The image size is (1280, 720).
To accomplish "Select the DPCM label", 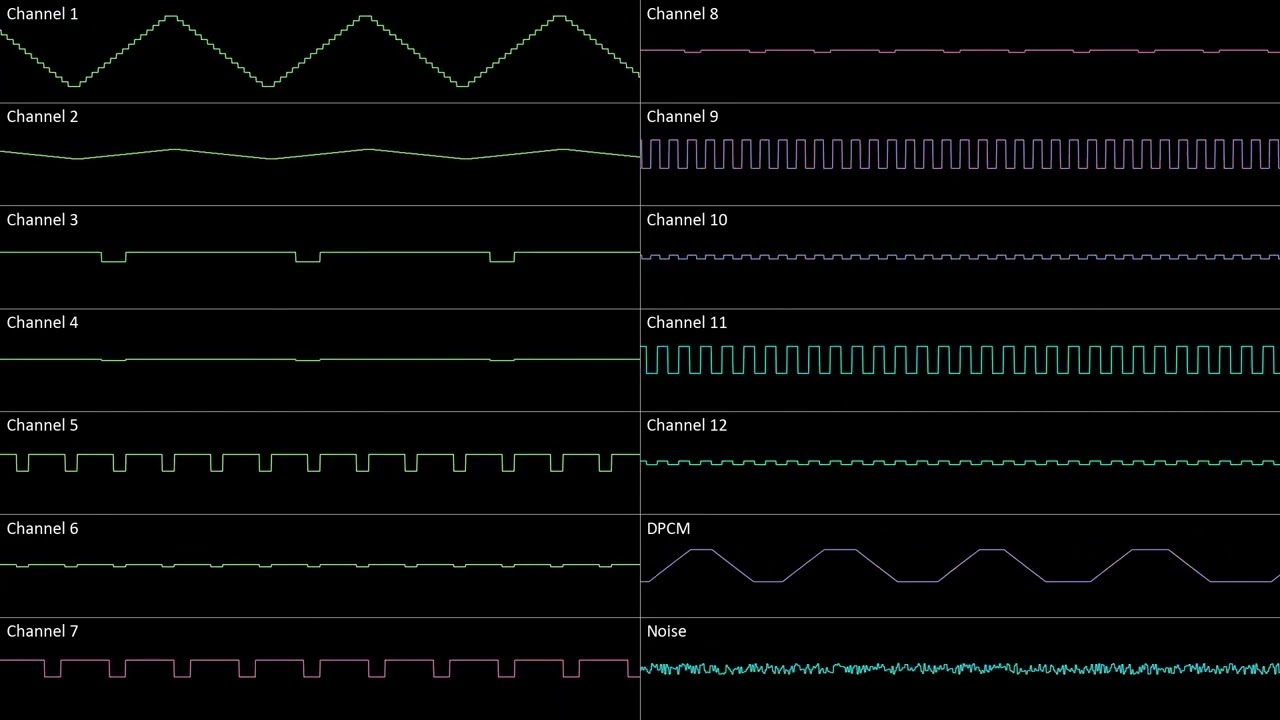I will (x=668, y=529).
